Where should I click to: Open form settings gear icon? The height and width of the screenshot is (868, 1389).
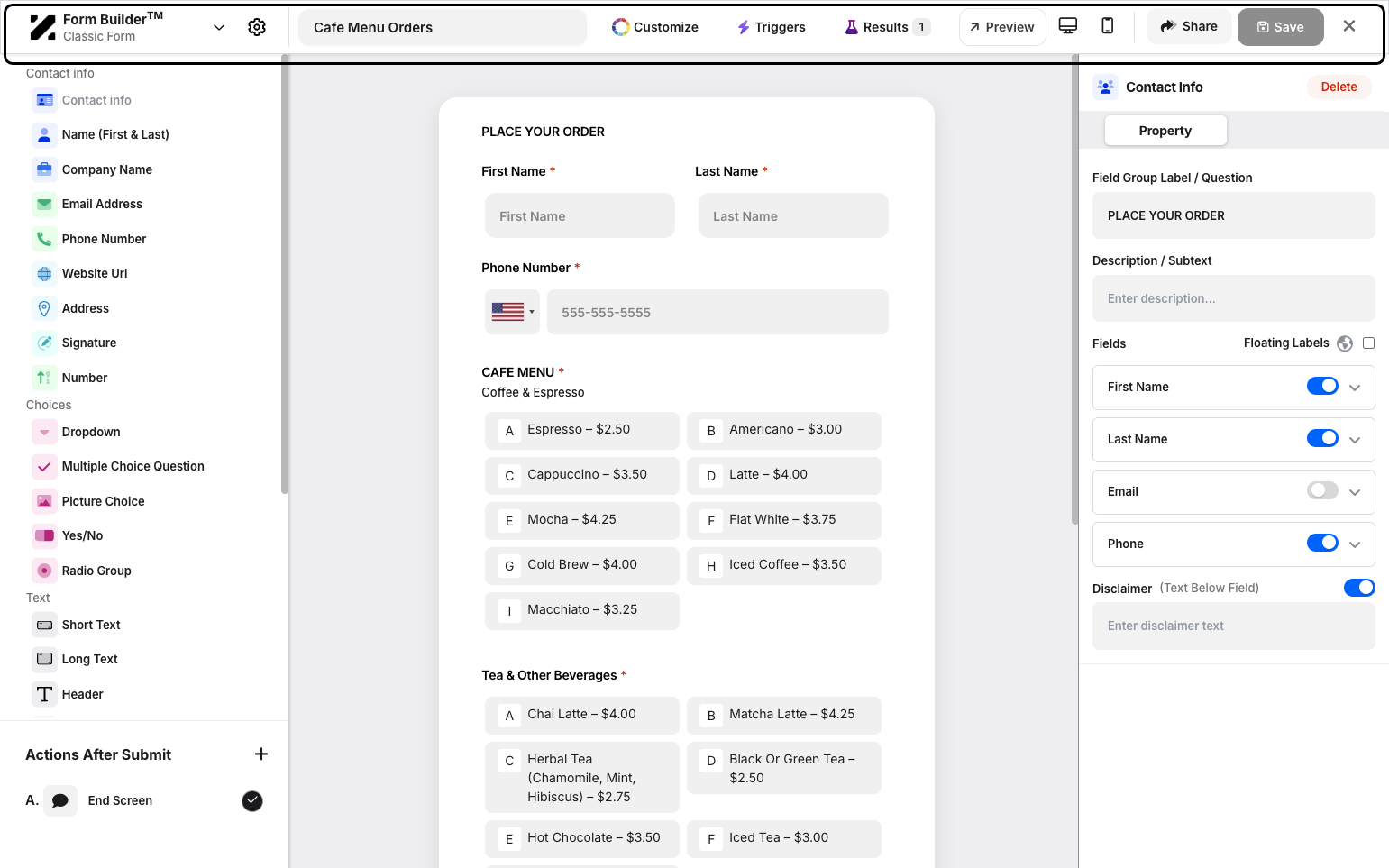(257, 27)
